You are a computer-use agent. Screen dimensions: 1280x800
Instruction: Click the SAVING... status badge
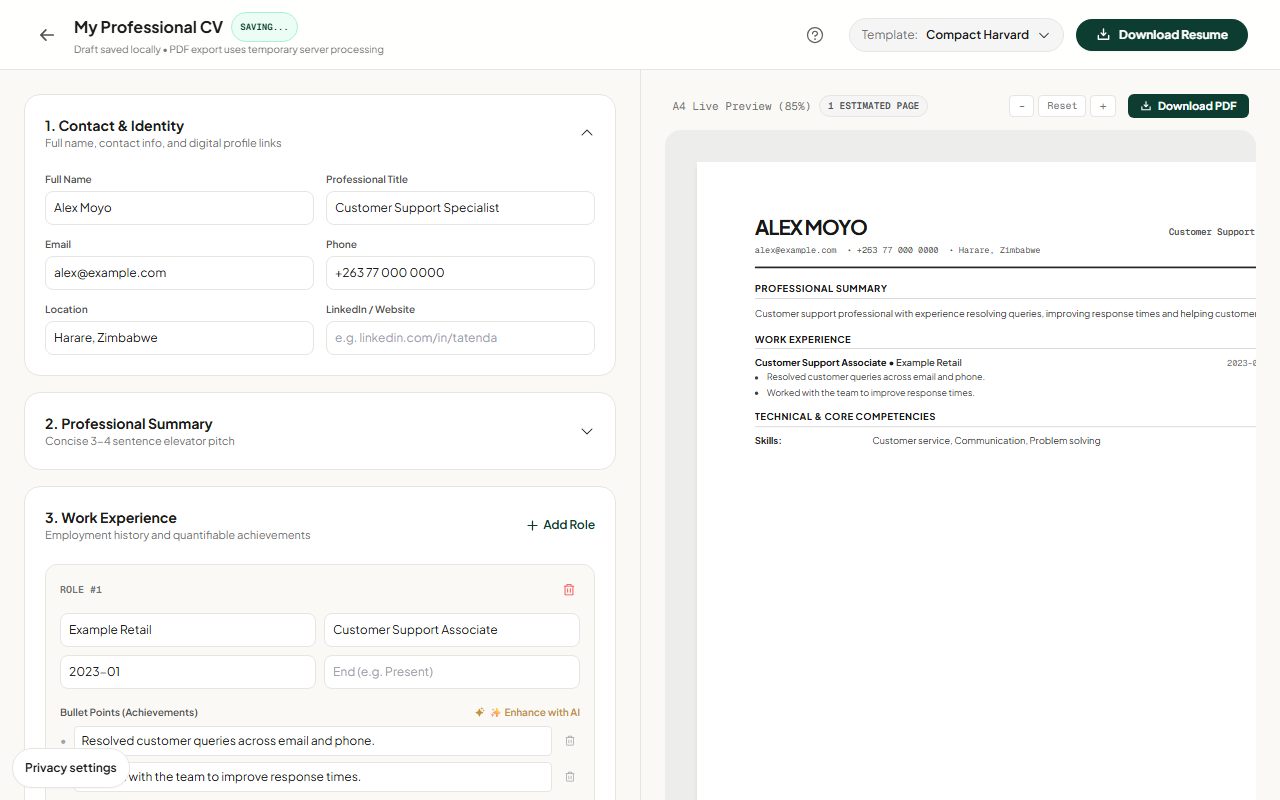point(264,27)
